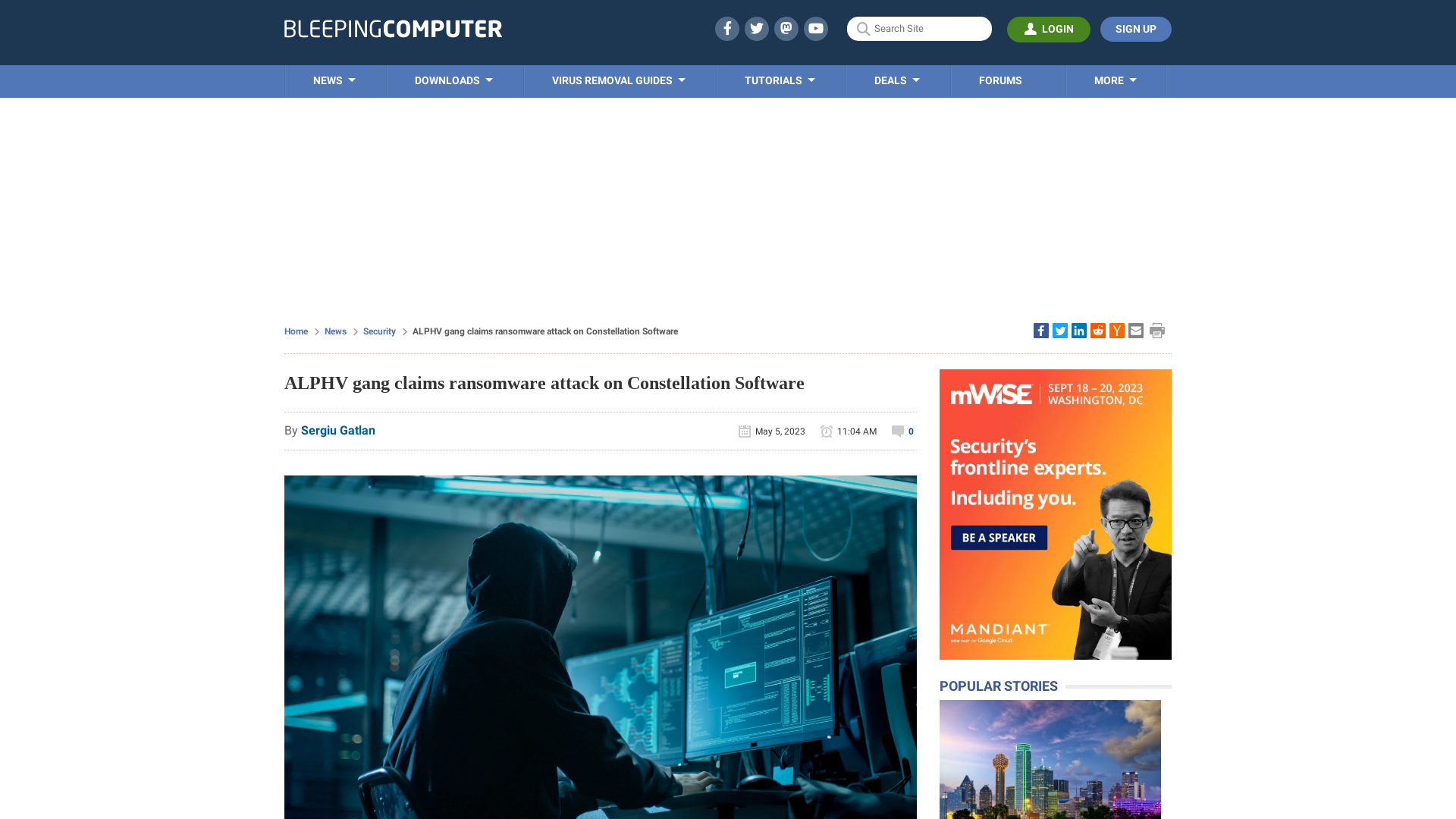This screenshot has width=1456, height=819.
Task: Click the BleepingComputer YouTube icon
Action: pos(816,28)
